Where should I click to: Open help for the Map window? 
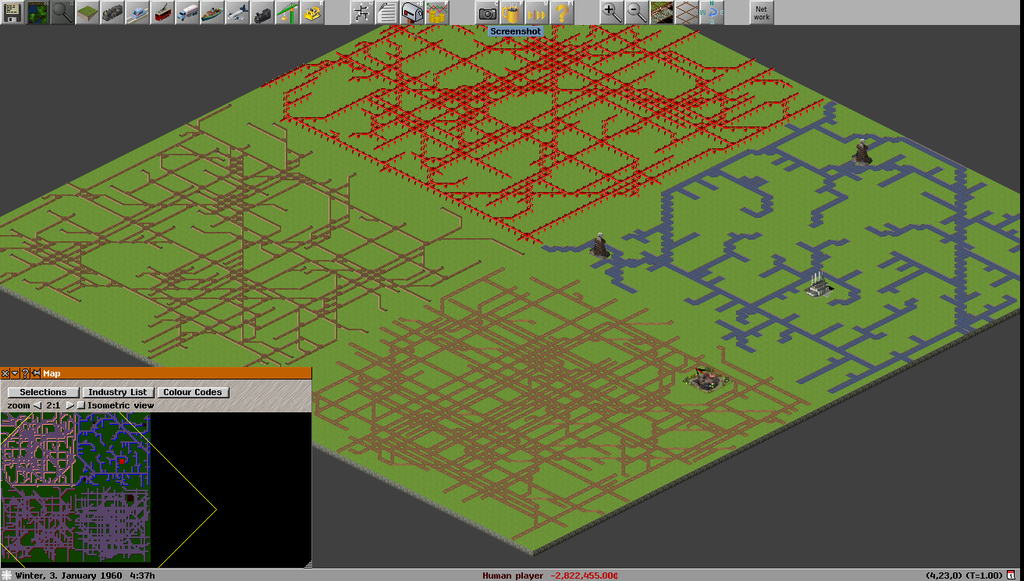tap(25, 373)
